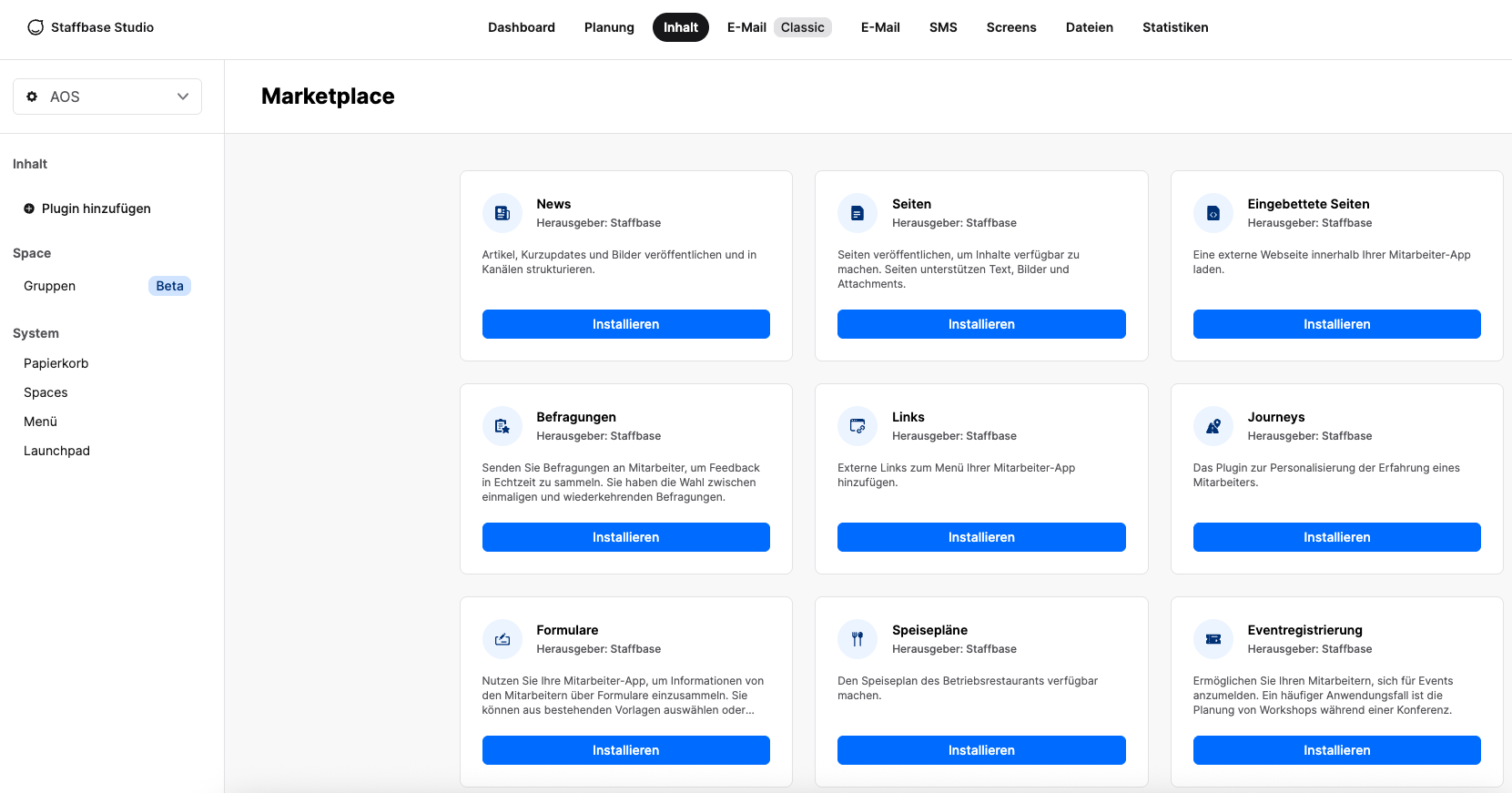This screenshot has height=793, width=1512.
Task: Click the Marketplace page heading
Action: 328,97
